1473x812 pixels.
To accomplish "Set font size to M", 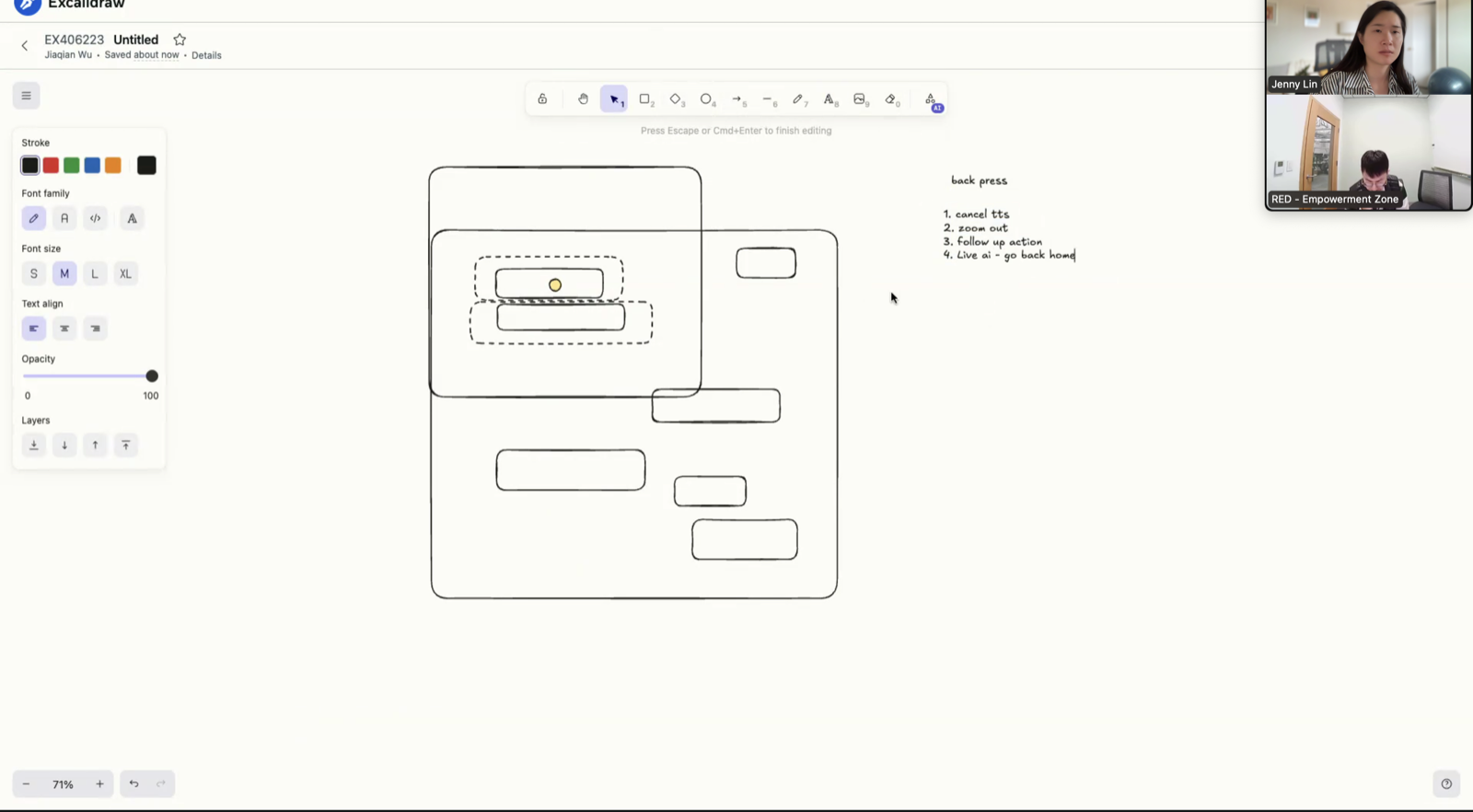I will pyautogui.click(x=64, y=273).
